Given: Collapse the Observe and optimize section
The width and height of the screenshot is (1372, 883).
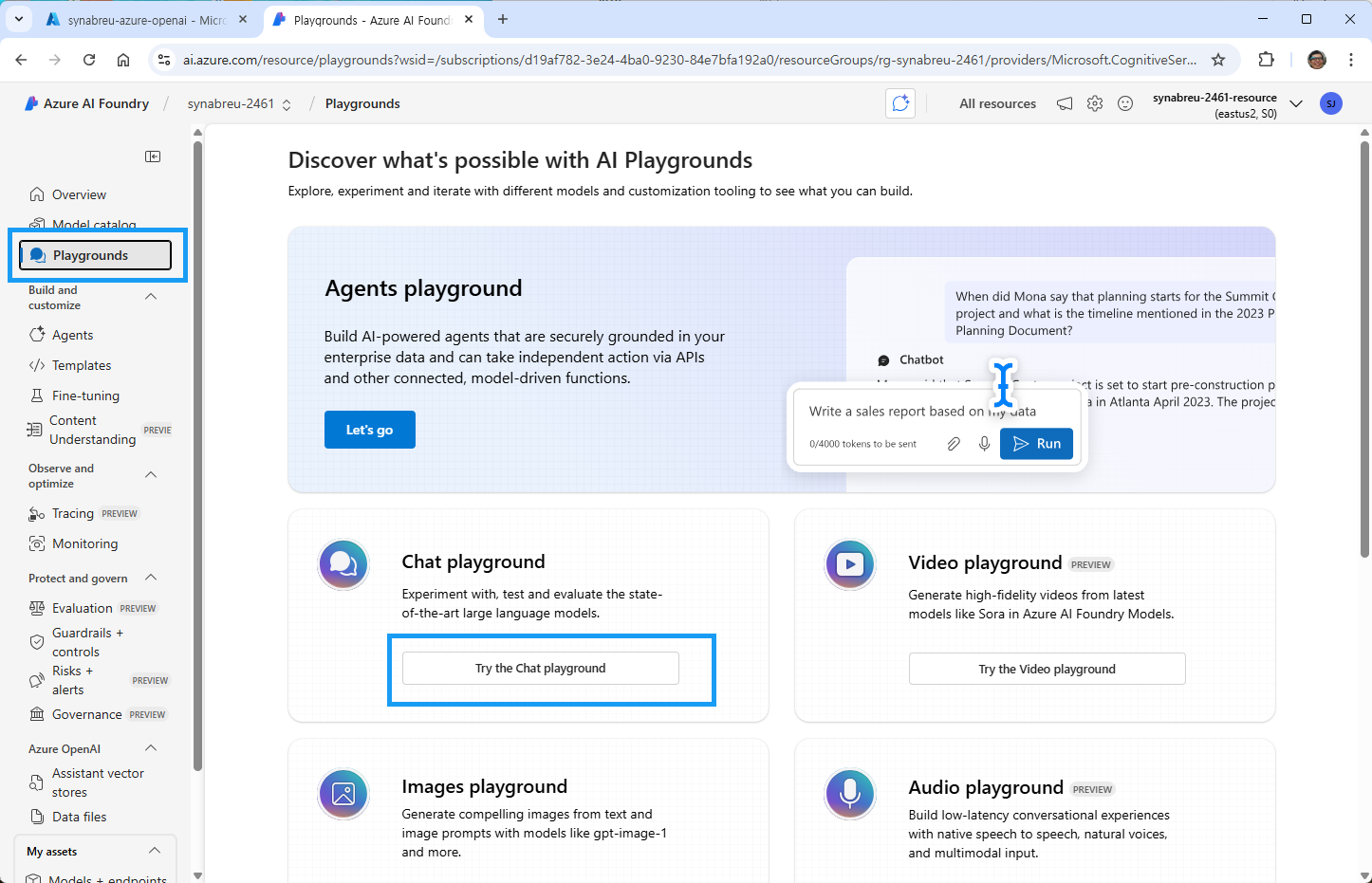Looking at the screenshot, I should pos(151,475).
